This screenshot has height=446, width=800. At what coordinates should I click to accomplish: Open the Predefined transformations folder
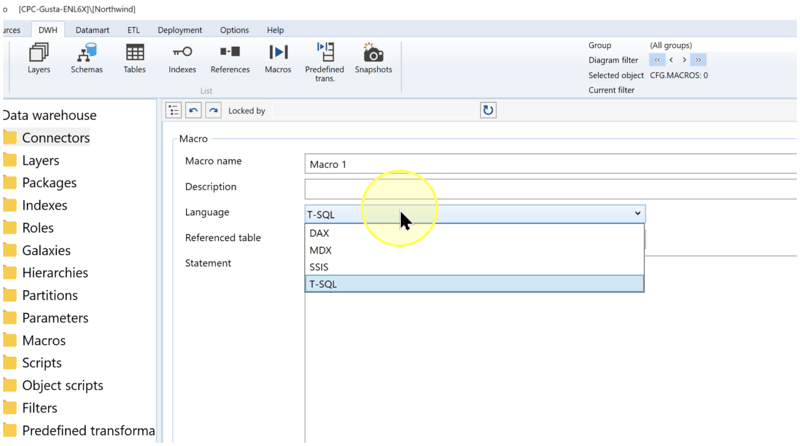coord(79,430)
